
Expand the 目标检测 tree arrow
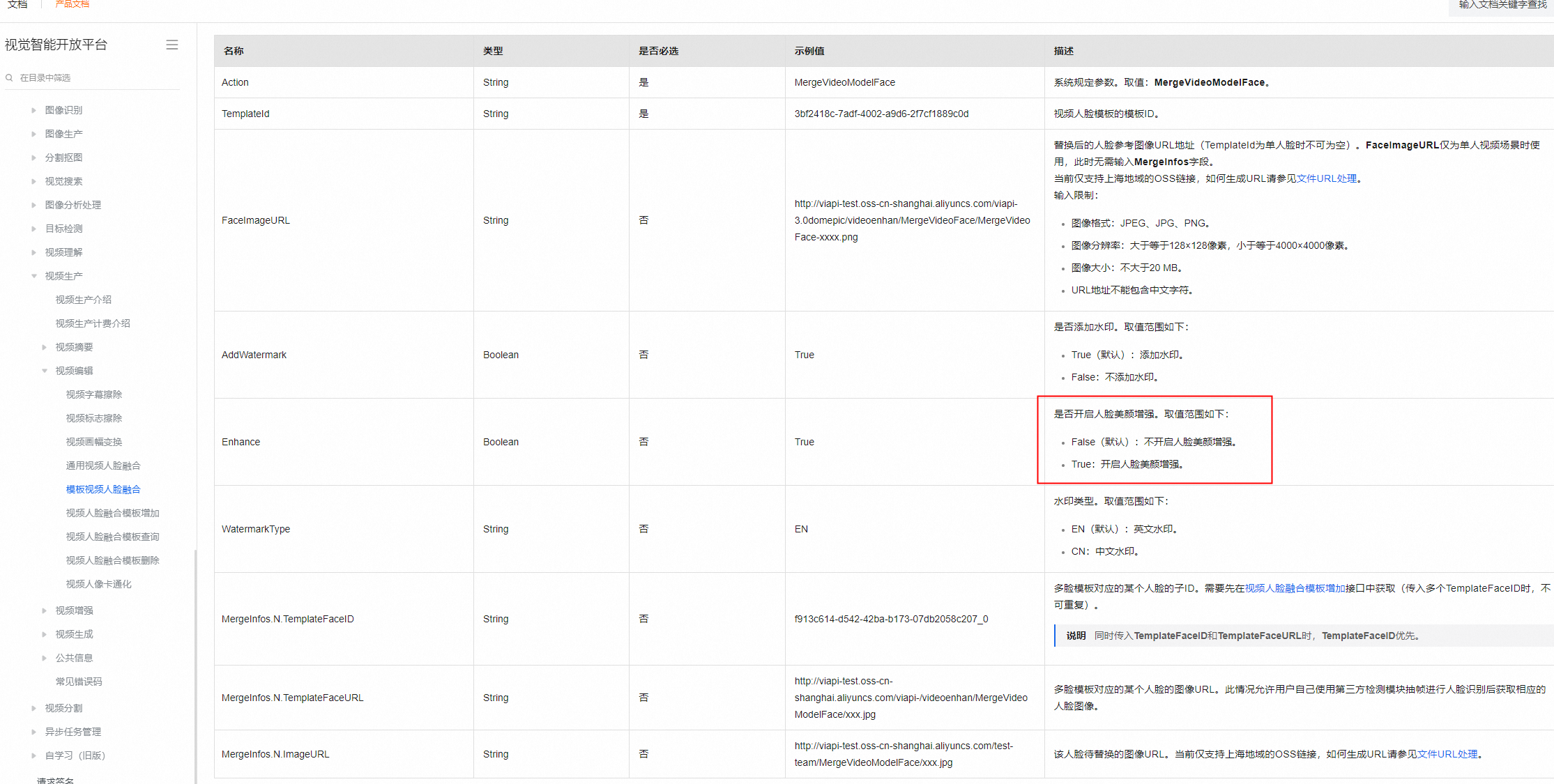(x=33, y=229)
